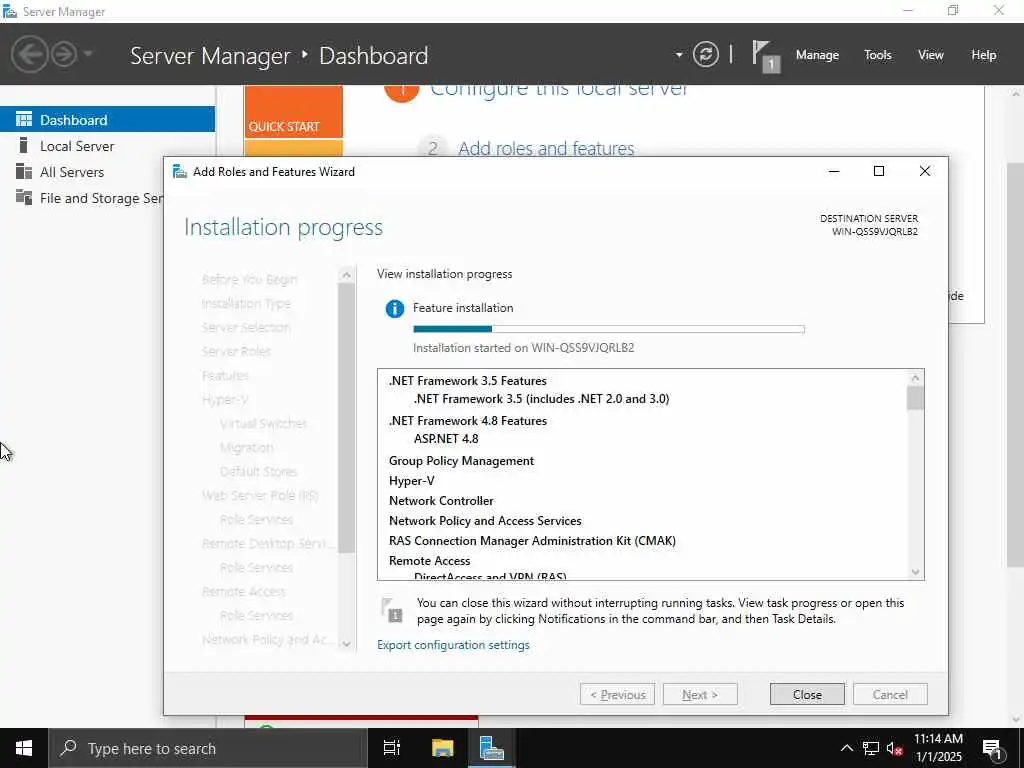Open File and Storage Services in navigation pane
1024x768 pixels.
coord(82,198)
